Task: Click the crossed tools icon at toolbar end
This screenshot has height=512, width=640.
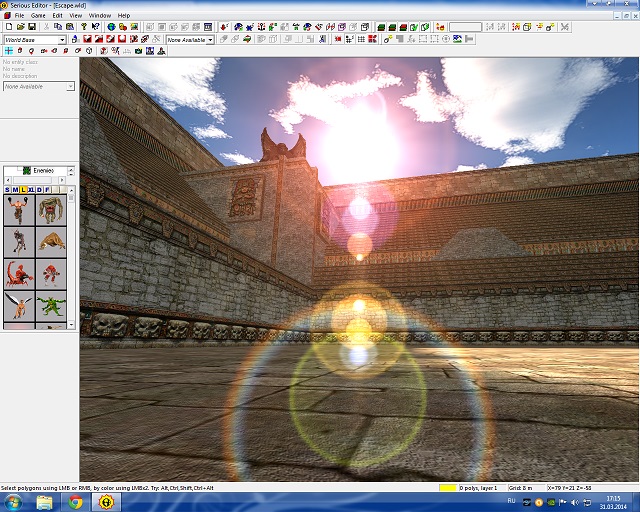Action: (x=564, y=27)
